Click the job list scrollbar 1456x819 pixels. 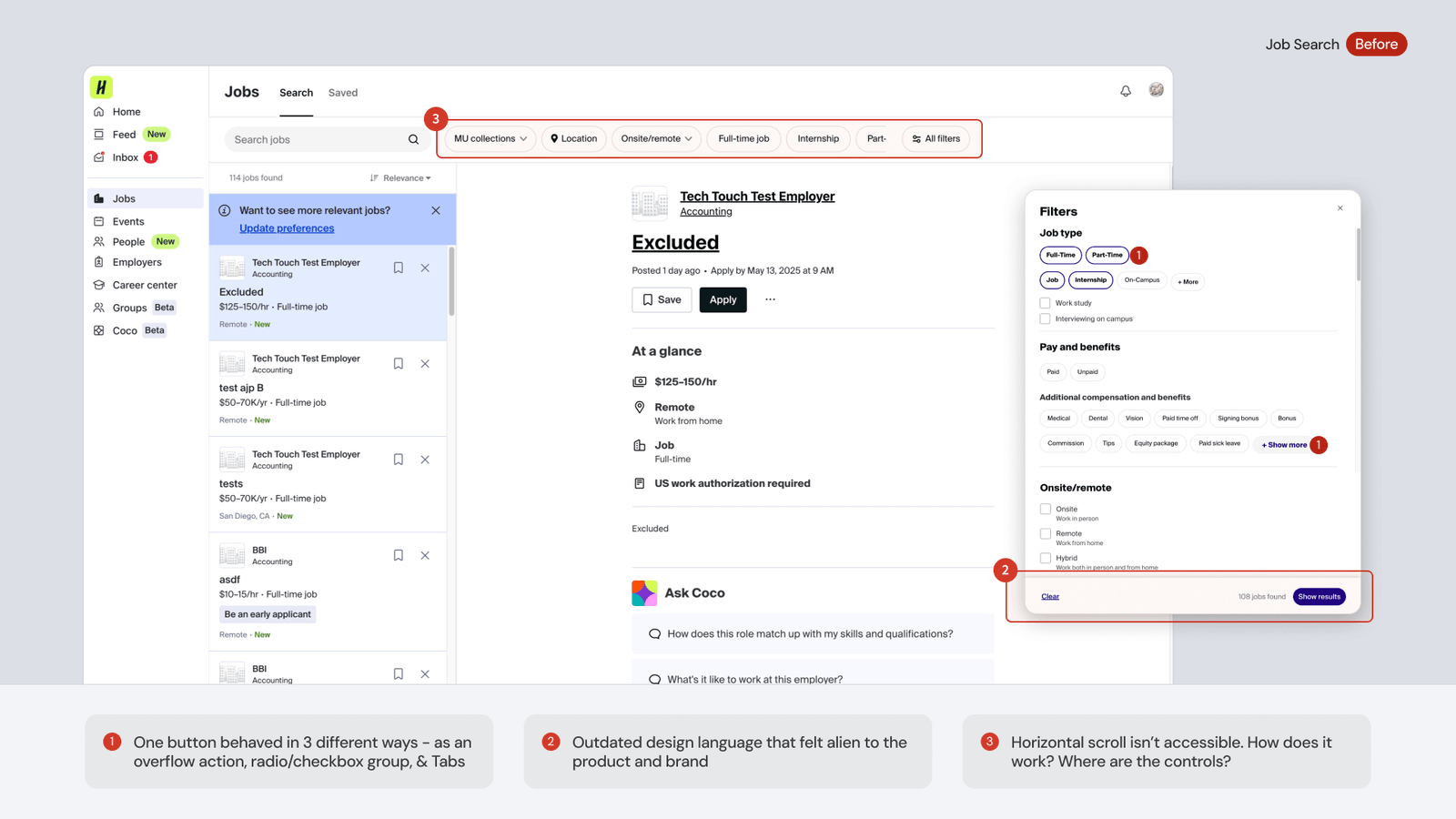451,282
